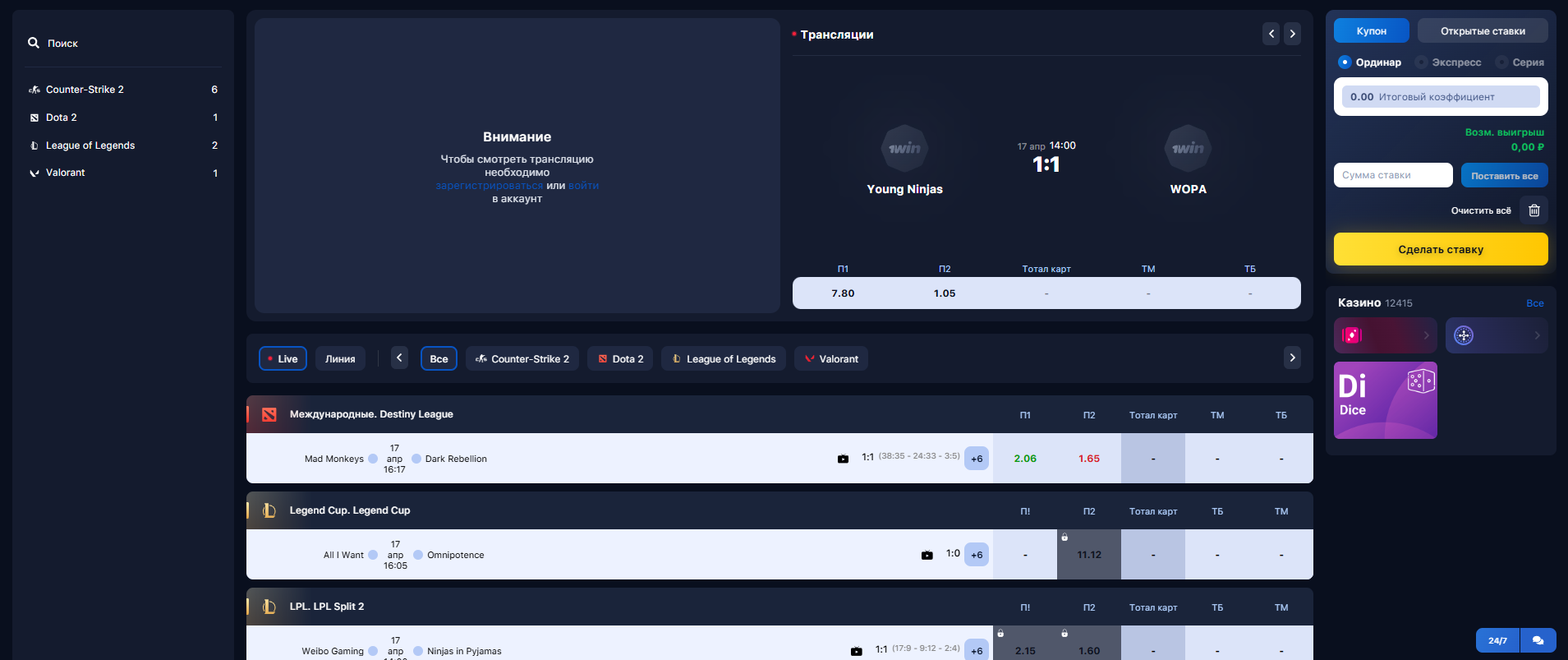
Task: Go to next broadcast with right arrow
Action: point(1293,34)
